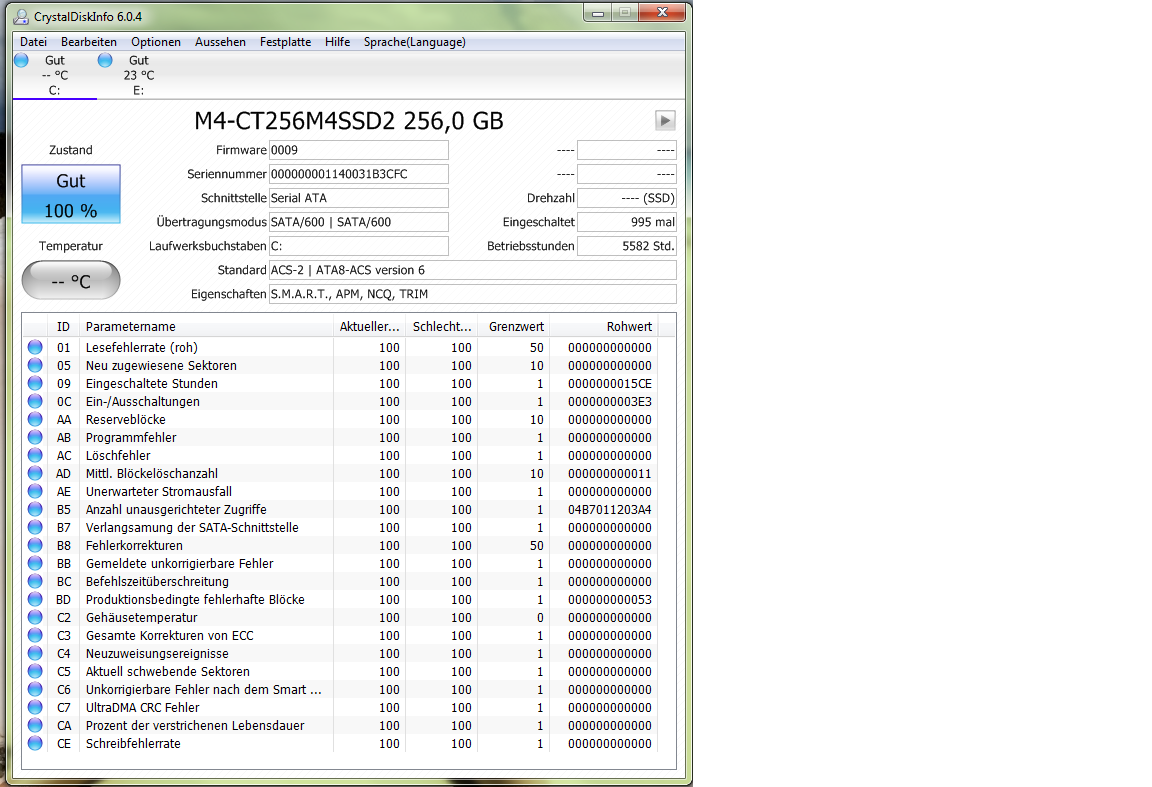The width and height of the screenshot is (1152, 787).
Task: Open the Sprache(Language) menu
Action: pos(414,42)
